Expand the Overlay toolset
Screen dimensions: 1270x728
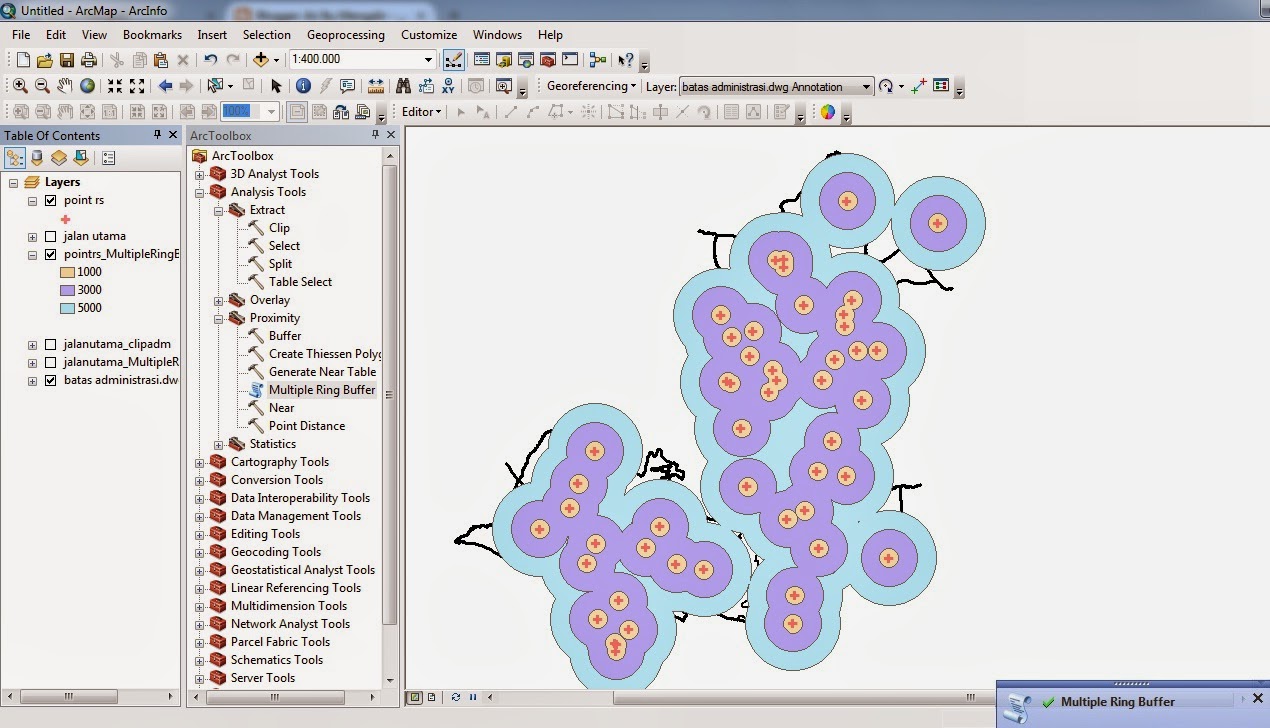click(218, 300)
